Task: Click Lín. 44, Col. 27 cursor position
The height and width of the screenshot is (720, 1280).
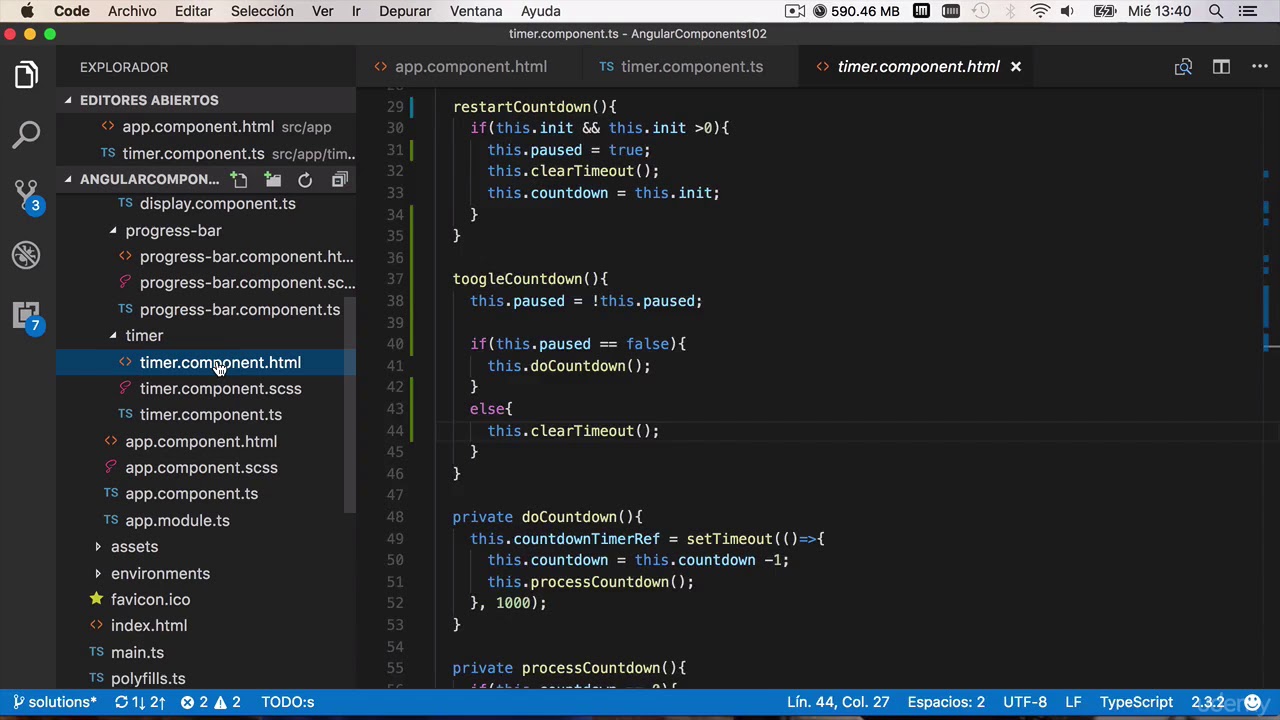Action: (x=838, y=702)
